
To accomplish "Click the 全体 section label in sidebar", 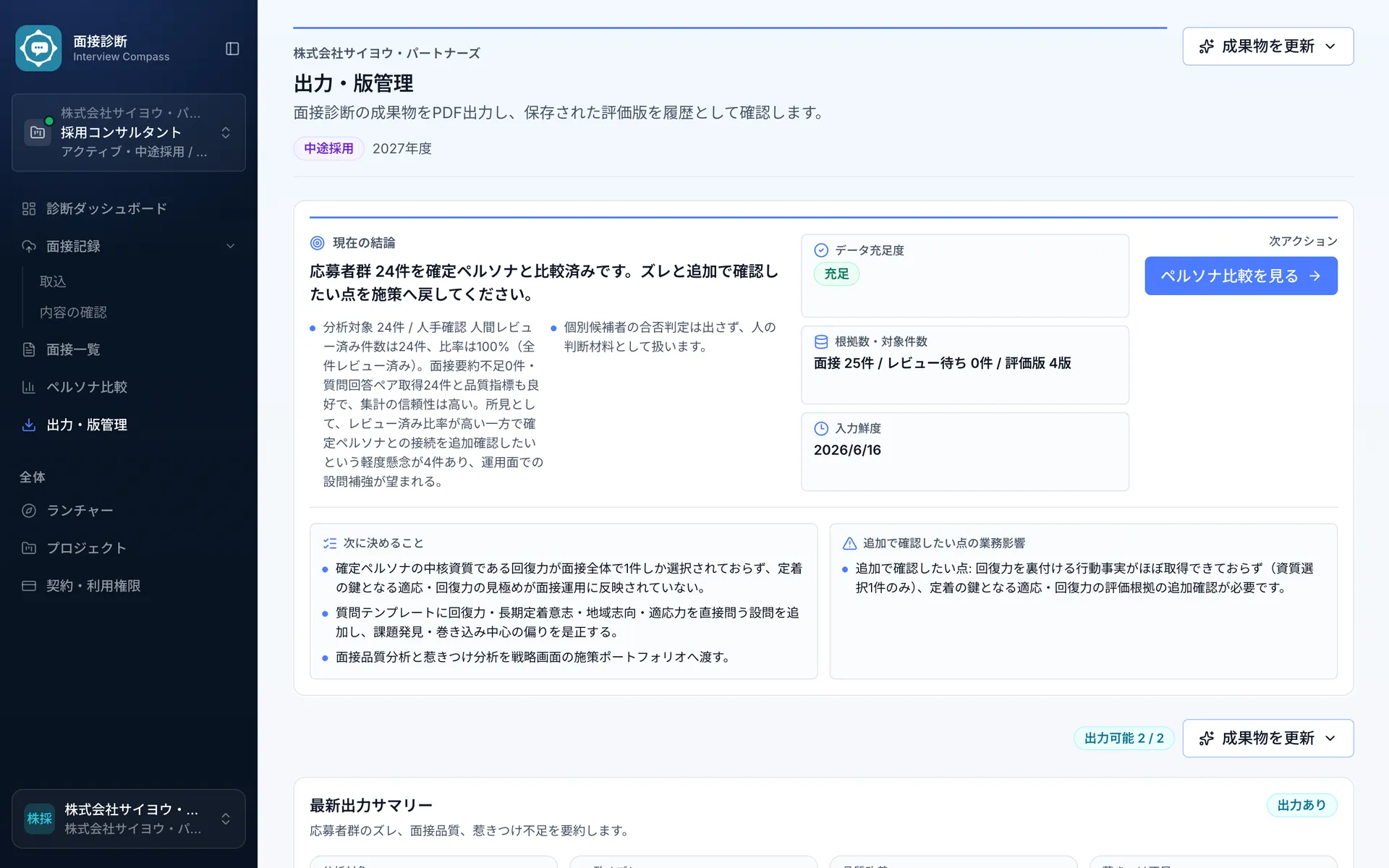I will coord(33,477).
